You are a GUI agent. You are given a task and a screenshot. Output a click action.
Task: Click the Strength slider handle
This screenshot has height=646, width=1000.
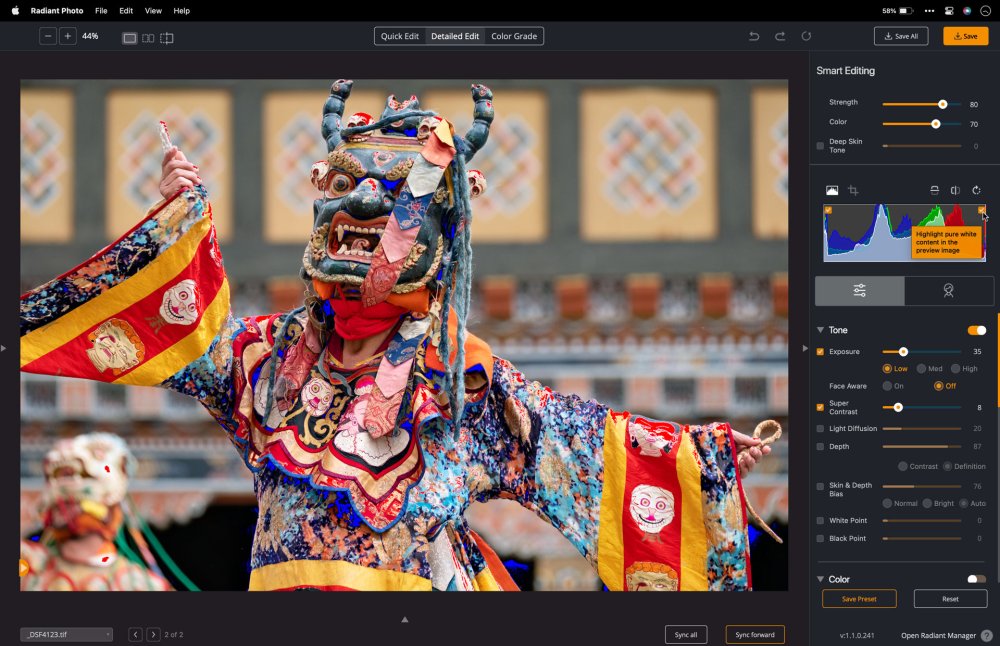coord(942,103)
